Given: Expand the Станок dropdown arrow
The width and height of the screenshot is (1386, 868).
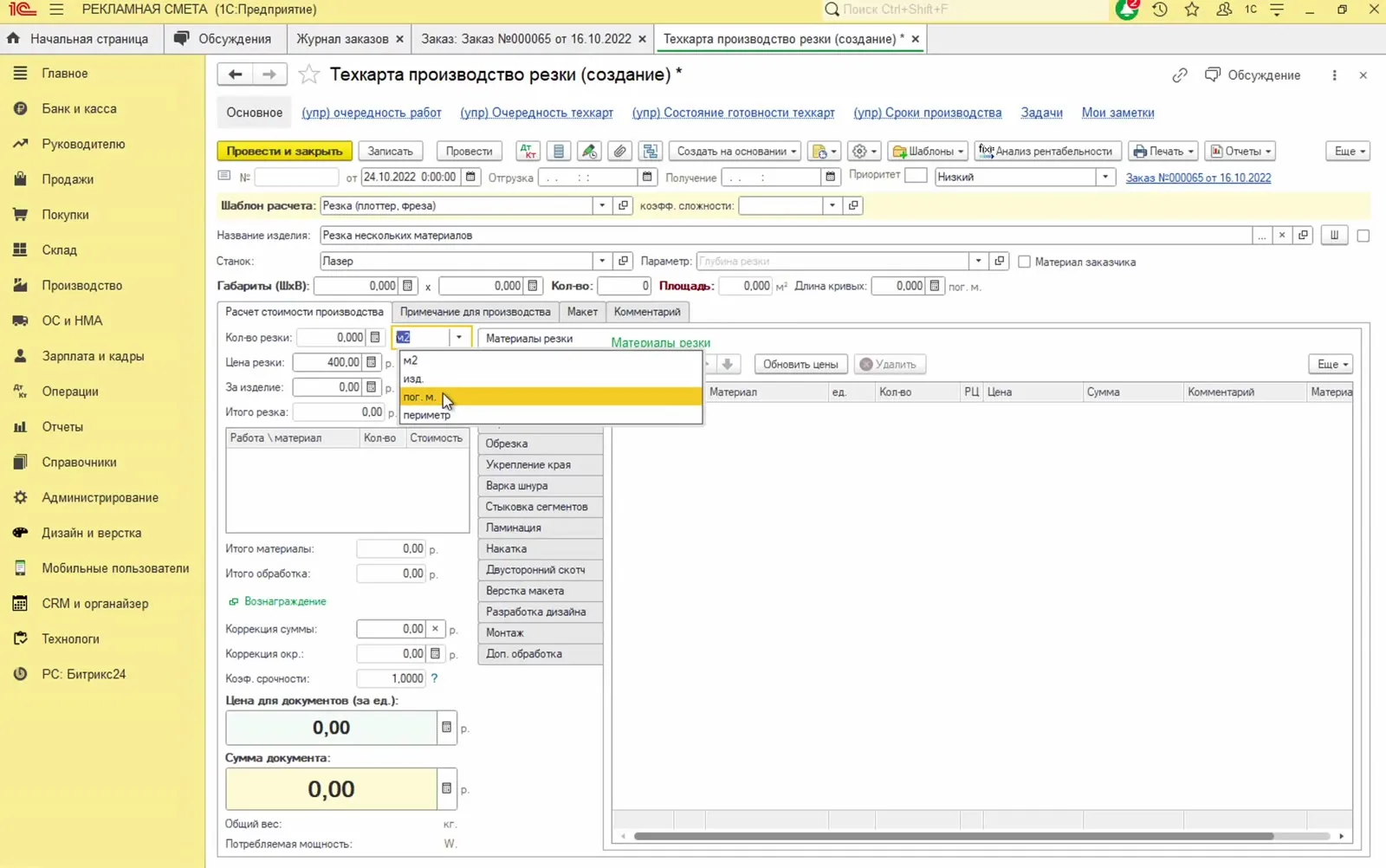Looking at the screenshot, I should [x=602, y=261].
